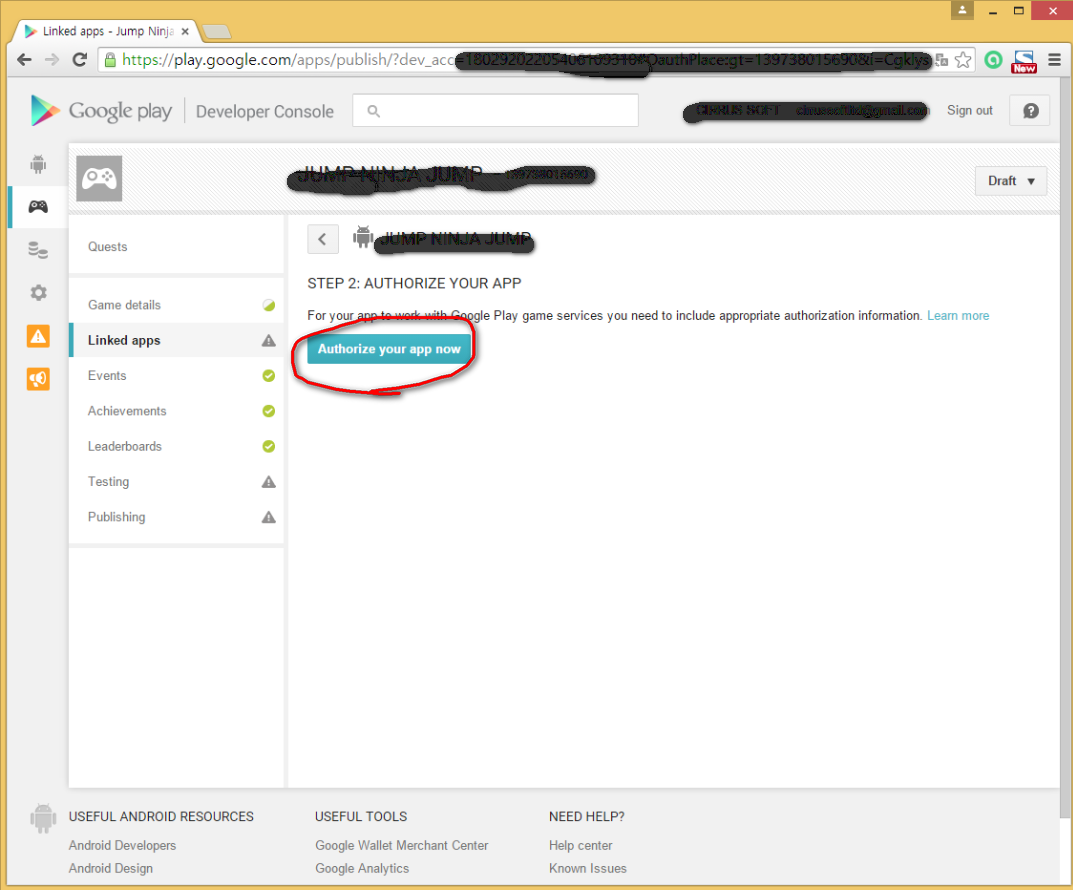Viewport: 1073px width, 890px height.
Task: Open a new browser tab
Action: [x=217, y=31]
